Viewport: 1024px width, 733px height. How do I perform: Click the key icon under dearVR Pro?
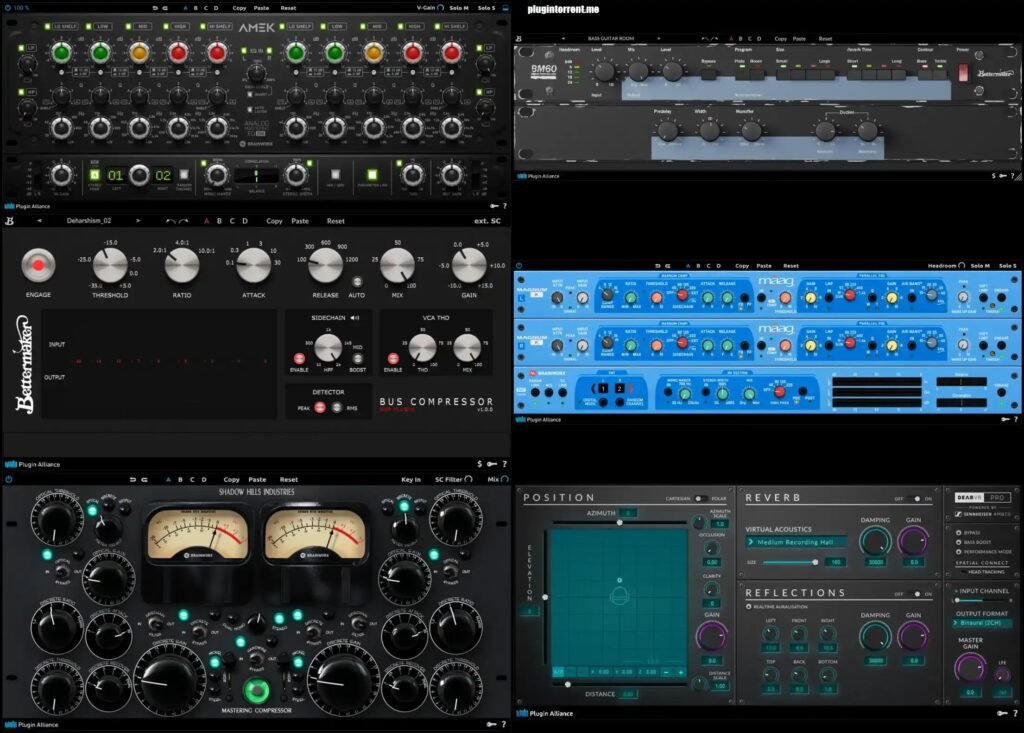(1003, 713)
